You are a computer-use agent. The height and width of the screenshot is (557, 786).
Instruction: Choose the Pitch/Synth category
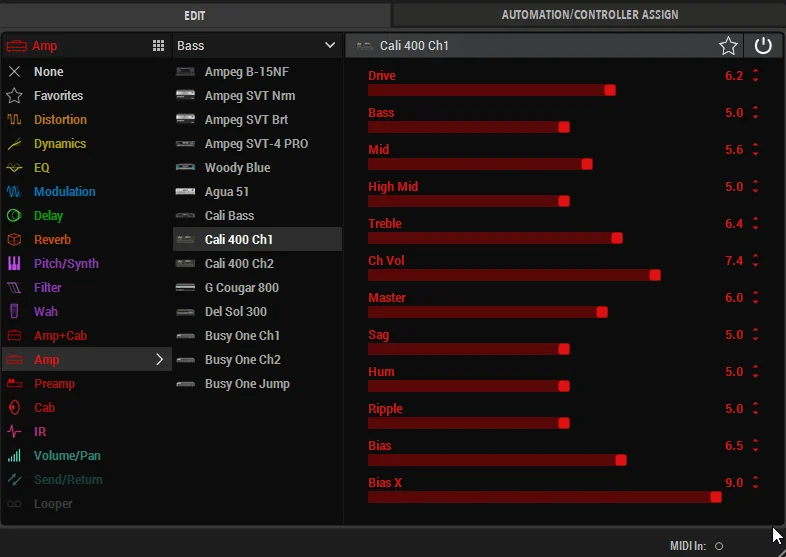coord(87,264)
